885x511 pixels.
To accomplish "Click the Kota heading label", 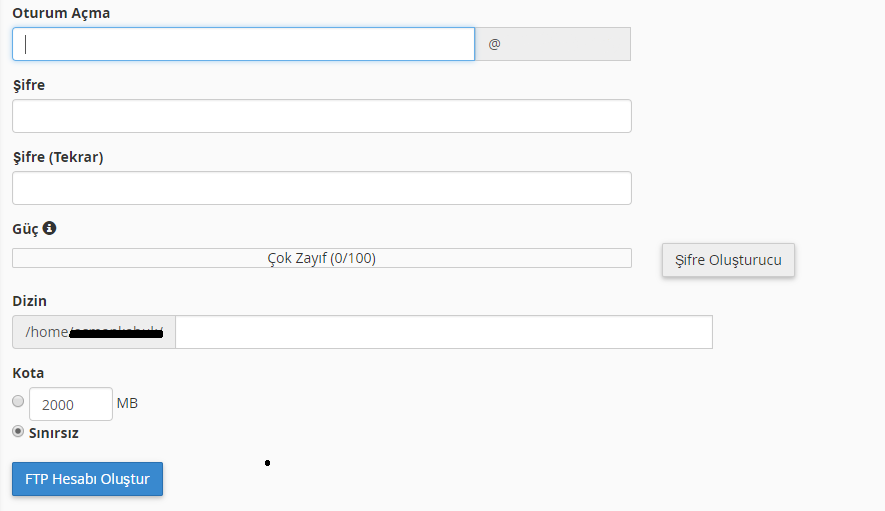I will point(28,373).
